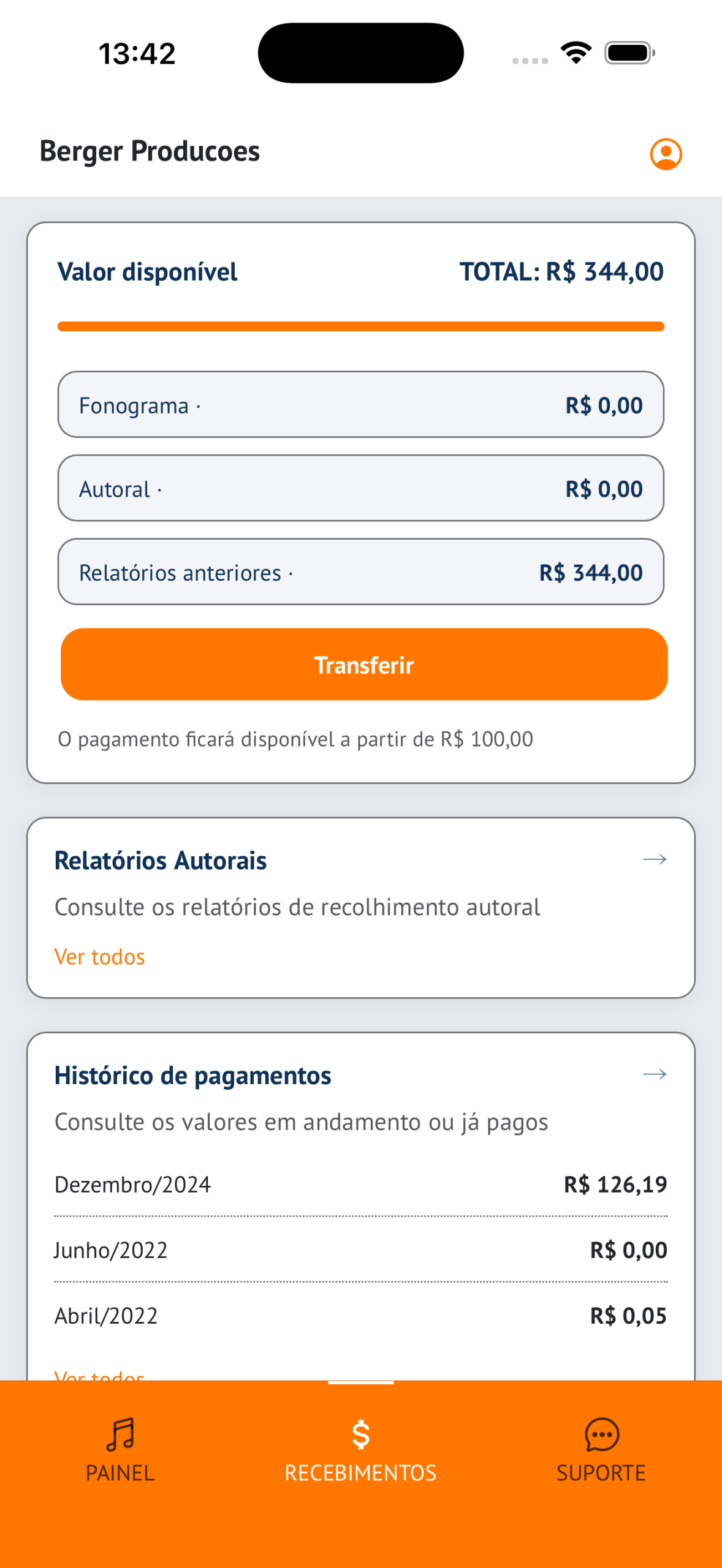The width and height of the screenshot is (722, 1568).
Task: Tap the chat bubble Suporte icon
Action: [601, 1434]
